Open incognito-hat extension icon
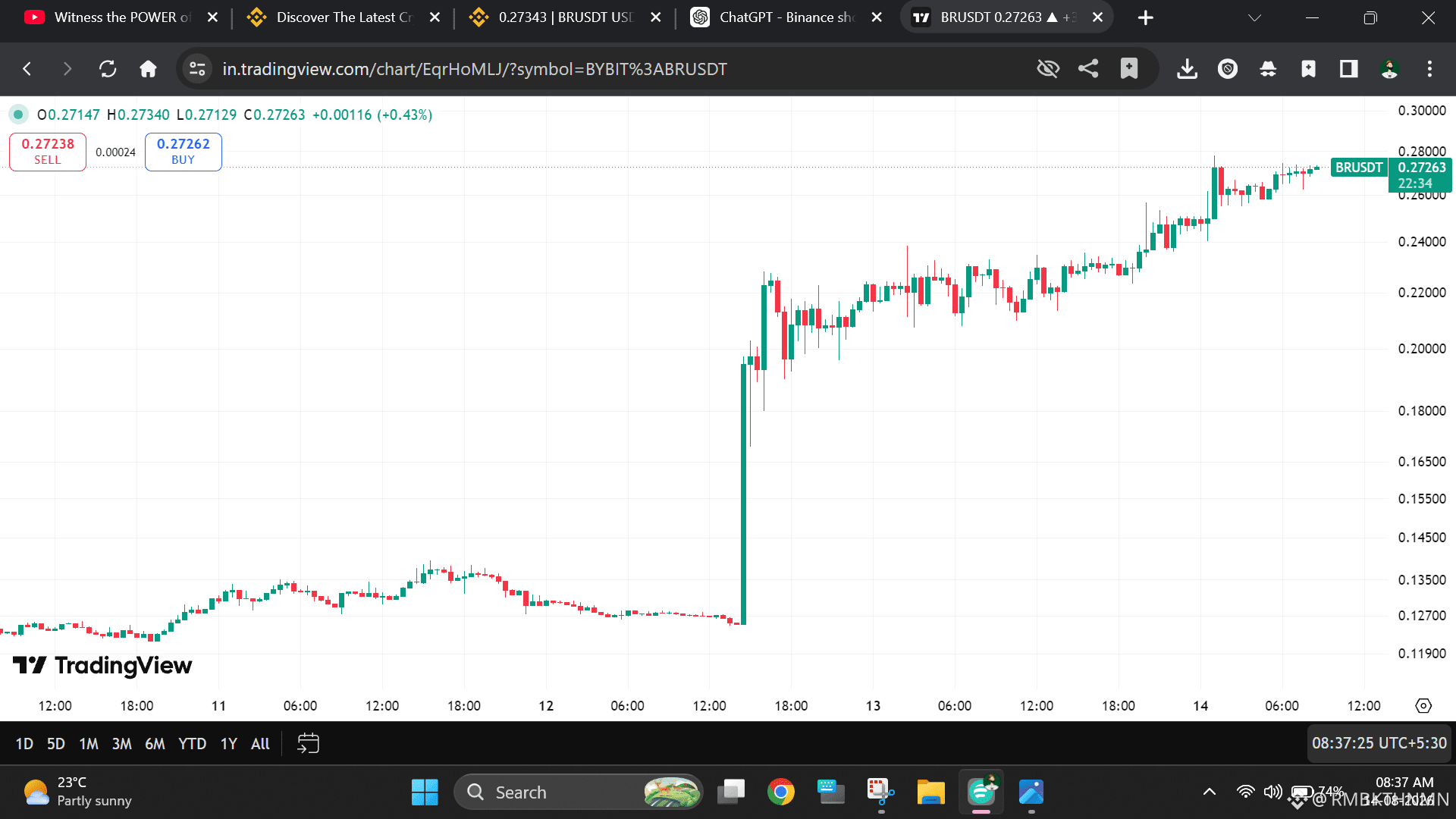The width and height of the screenshot is (1456, 819). [x=1268, y=69]
